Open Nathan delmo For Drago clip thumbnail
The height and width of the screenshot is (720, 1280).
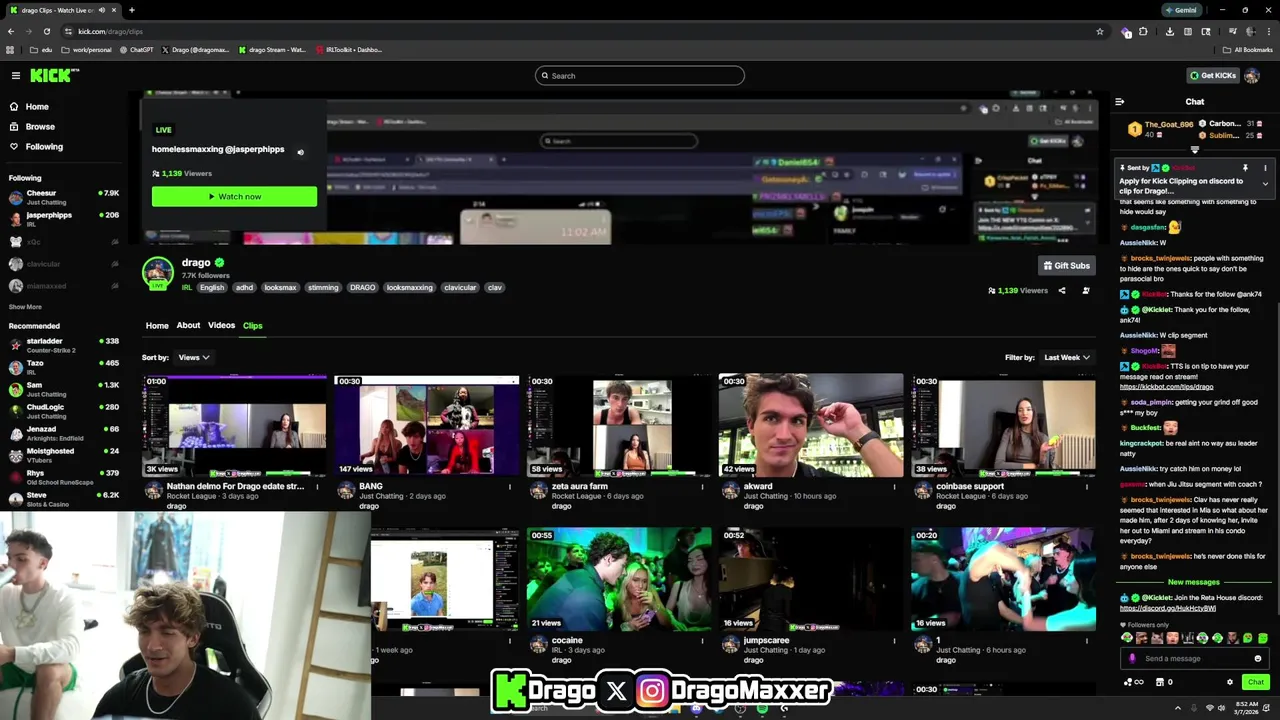pos(234,426)
